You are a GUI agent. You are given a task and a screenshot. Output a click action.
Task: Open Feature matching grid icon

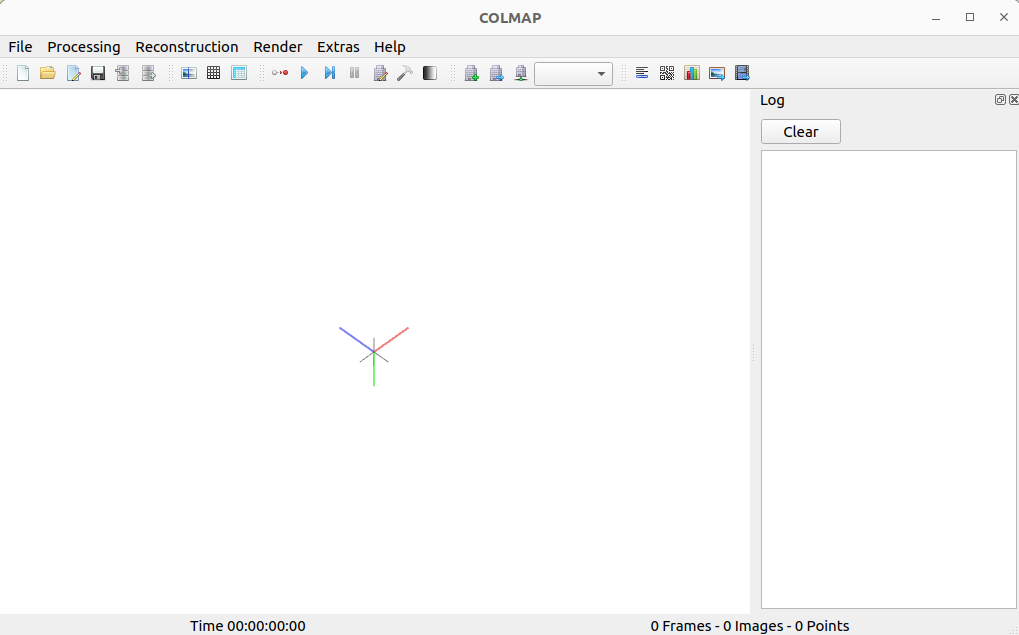(x=213, y=73)
